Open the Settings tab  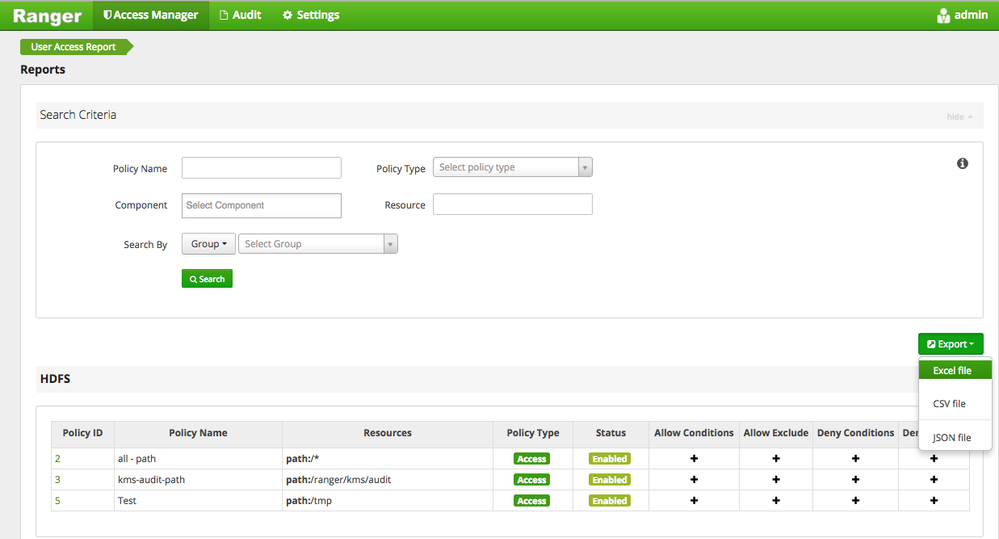tap(311, 15)
